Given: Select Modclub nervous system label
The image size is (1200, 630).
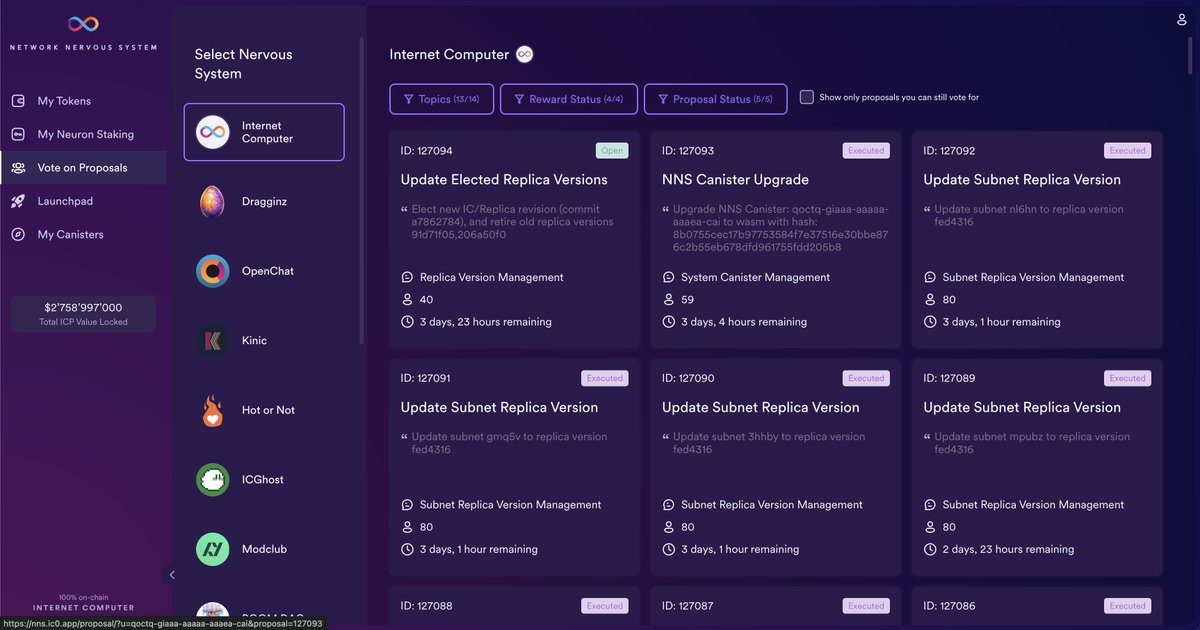Looking at the screenshot, I should pos(264,549).
